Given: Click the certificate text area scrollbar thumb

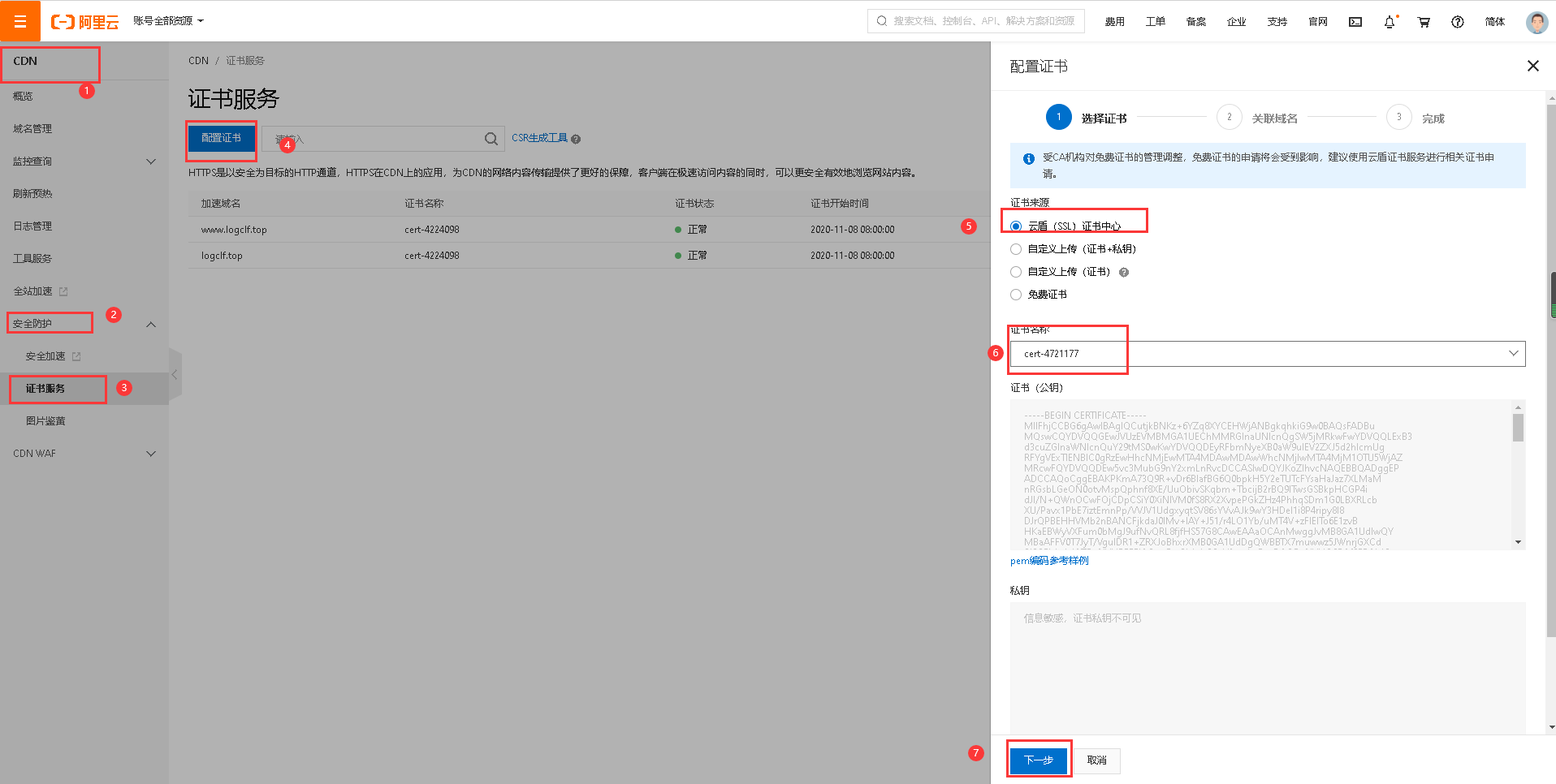Looking at the screenshot, I should pos(1518,428).
